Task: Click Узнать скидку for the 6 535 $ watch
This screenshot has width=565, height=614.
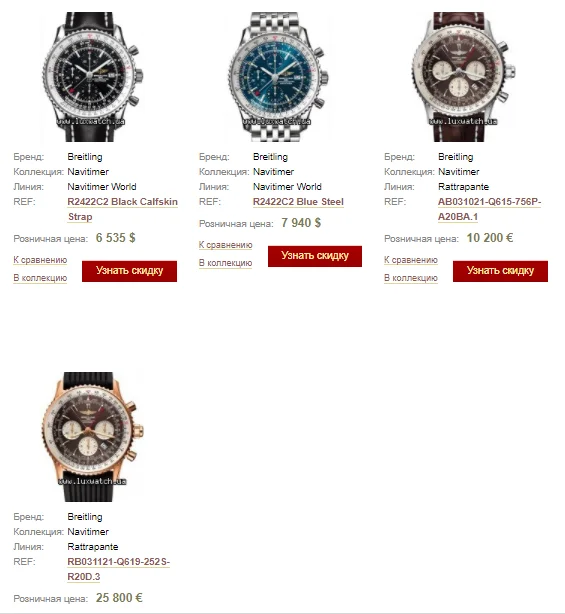Action: coord(129,271)
